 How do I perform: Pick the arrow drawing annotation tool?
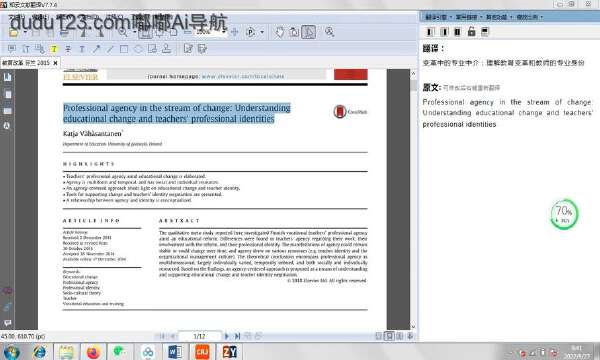pos(96,49)
